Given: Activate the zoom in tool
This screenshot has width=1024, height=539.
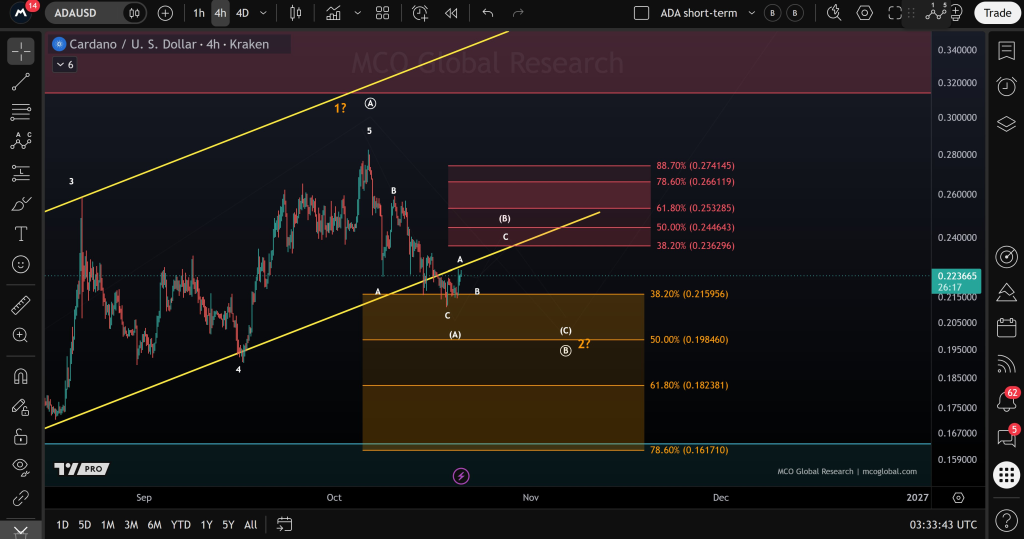Looking at the screenshot, I should pyautogui.click(x=21, y=335).
